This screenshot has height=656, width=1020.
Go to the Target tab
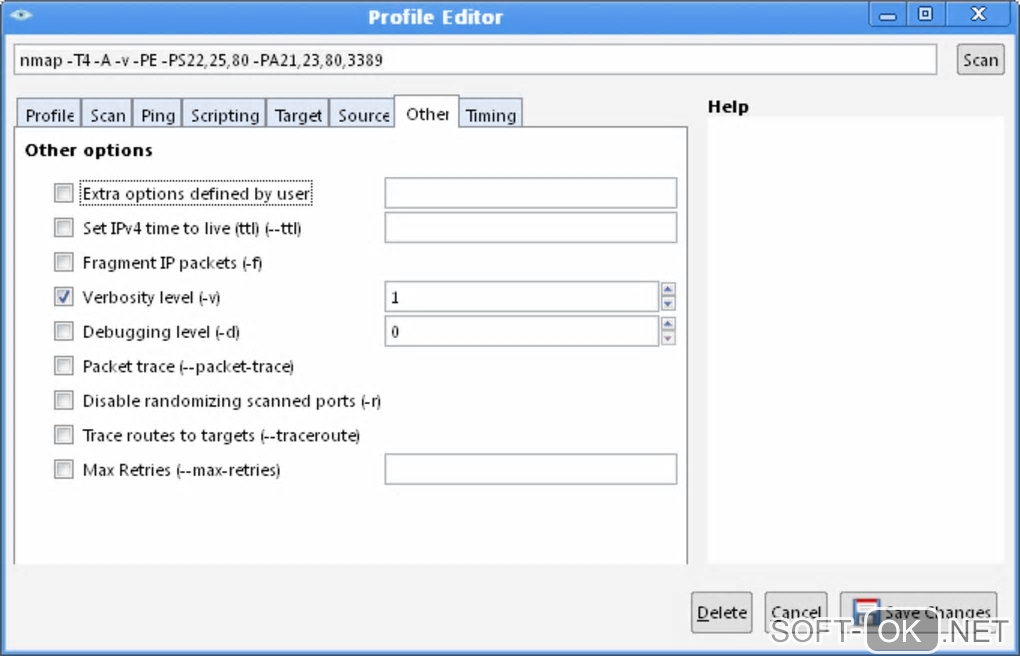(x=298, y=115)
